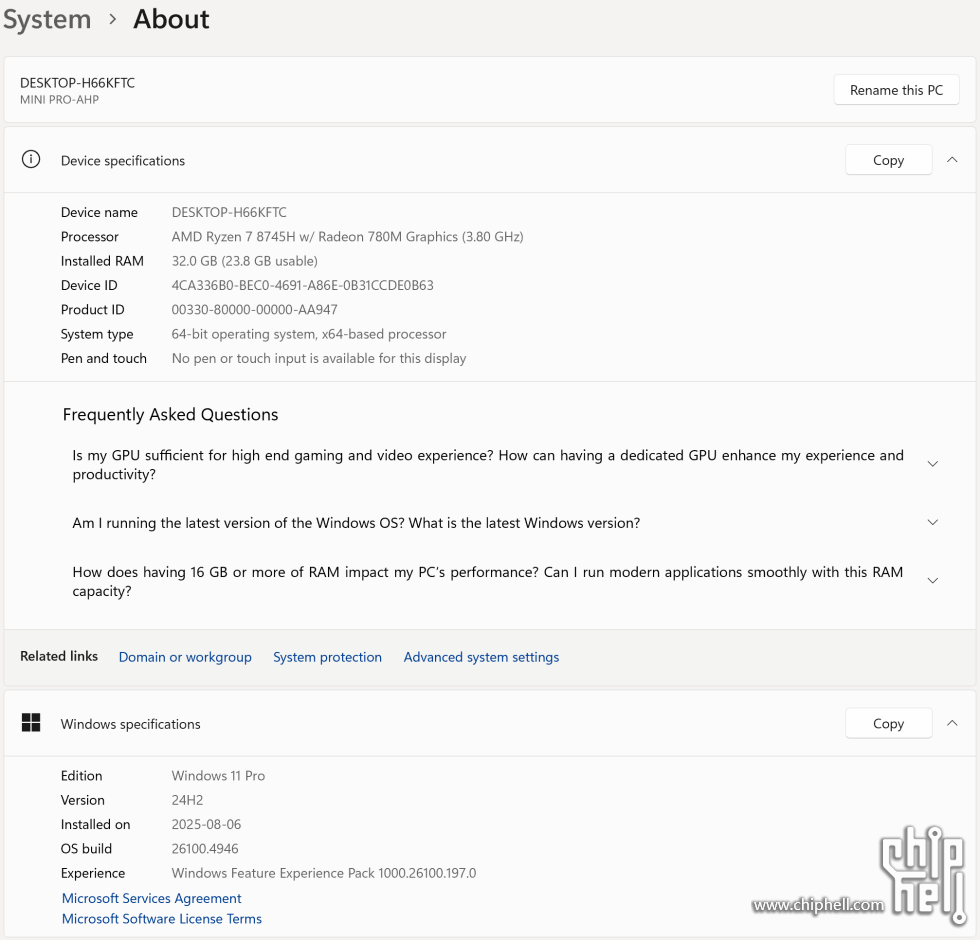Copy the Device specifications
The height and width of the screenshot is (940, 980).
[888, 160]
